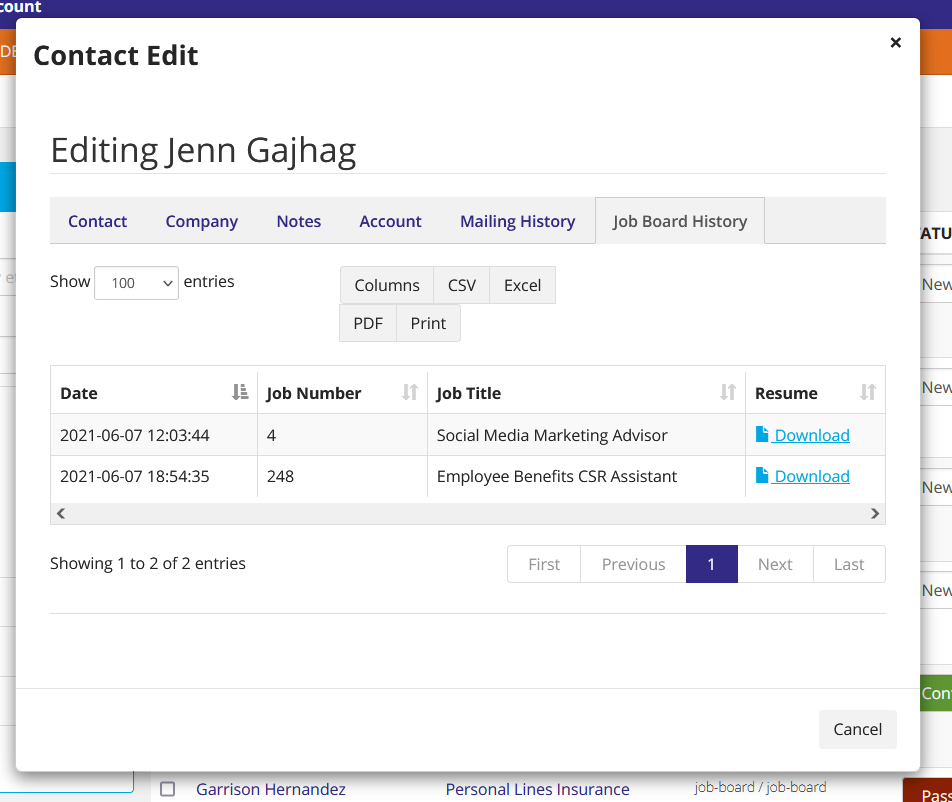Sort by Job Number sort arrows
Screen dimensions: 952x802
[x=410, y=392]
